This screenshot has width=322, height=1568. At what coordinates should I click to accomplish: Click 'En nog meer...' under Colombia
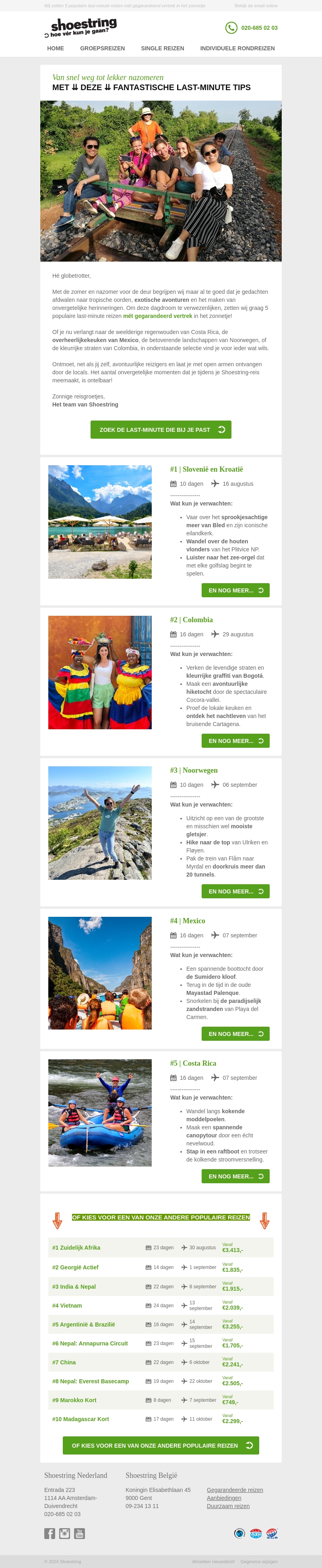(235, 741)
